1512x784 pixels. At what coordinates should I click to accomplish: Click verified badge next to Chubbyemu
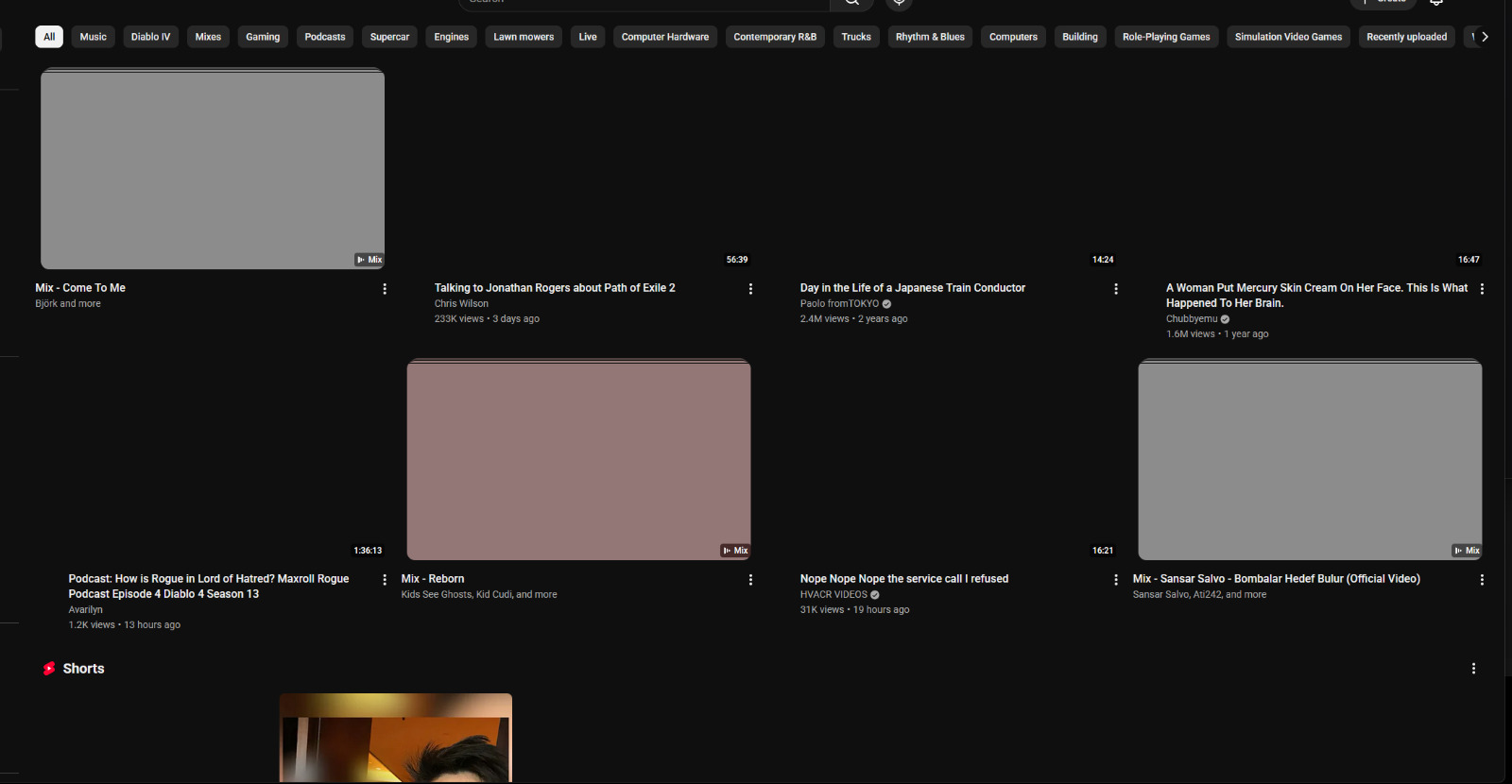1225,319
